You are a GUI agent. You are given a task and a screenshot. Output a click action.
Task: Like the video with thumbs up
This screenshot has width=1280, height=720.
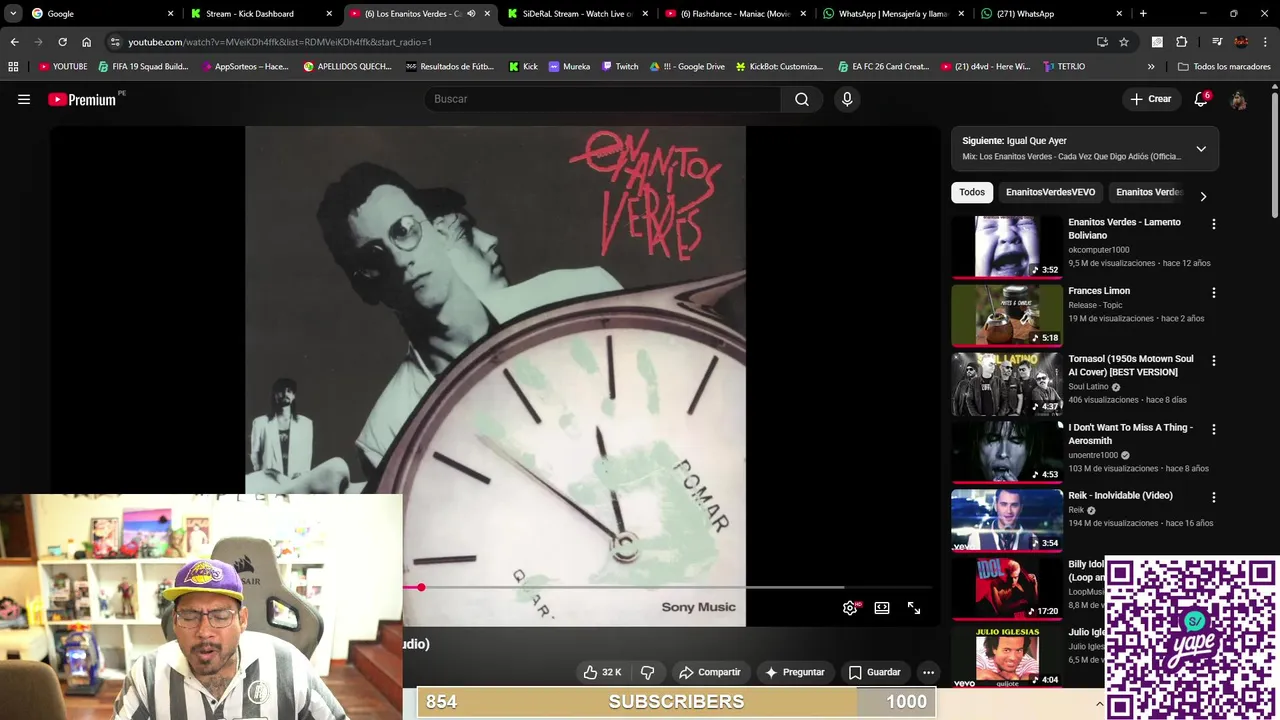click(x=603, y=672)
